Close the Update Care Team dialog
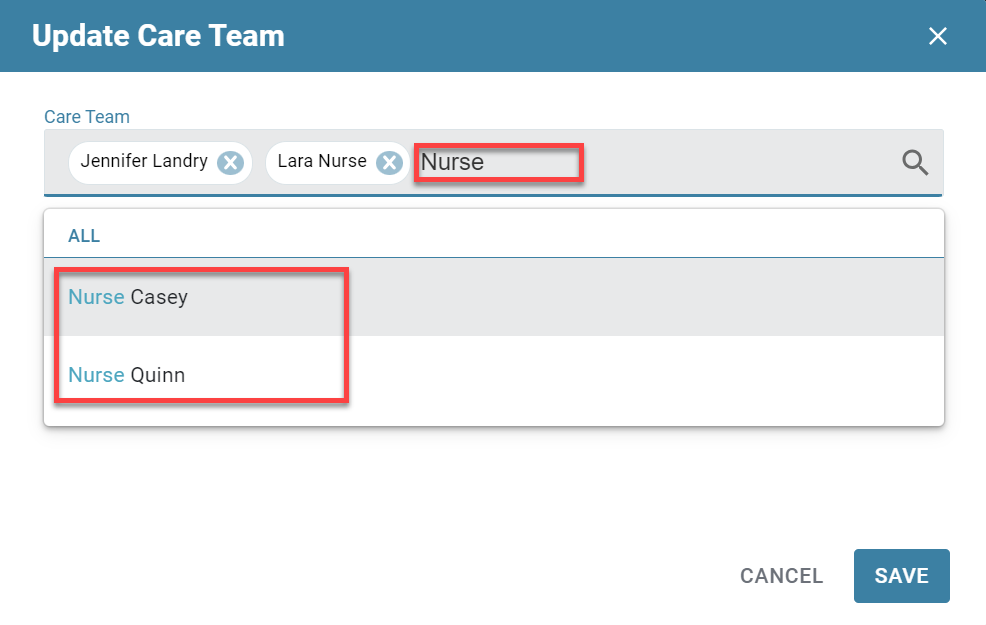The width and height of the screenshot is (986, 625). pyautogui.click(x=937, y=36)
